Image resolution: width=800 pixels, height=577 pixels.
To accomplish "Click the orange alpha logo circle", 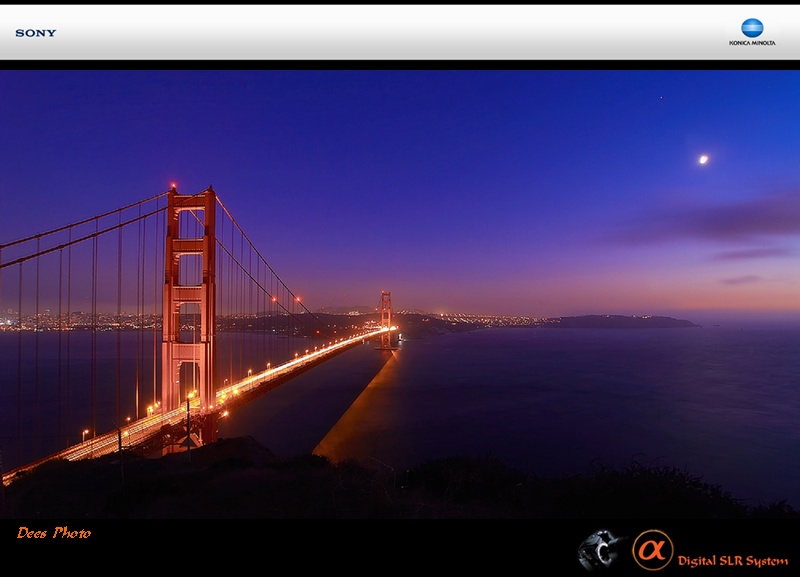I will pos(652,549).
